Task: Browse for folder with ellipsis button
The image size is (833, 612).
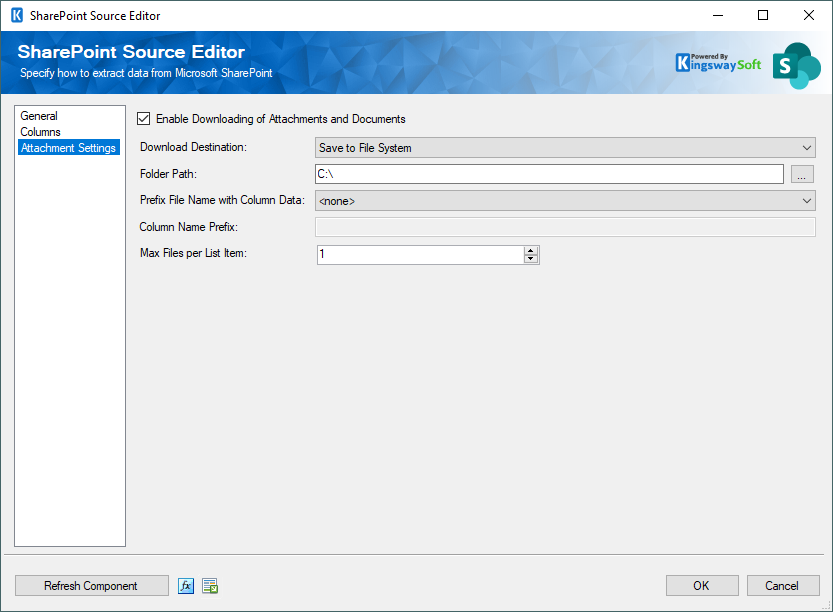Action: coord(802,174)
